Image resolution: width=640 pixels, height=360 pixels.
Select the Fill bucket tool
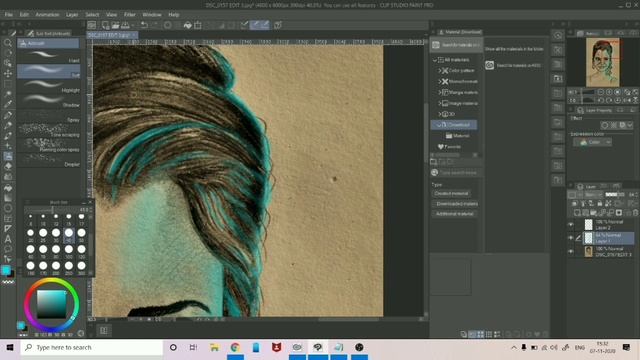(x=8, y=188)
